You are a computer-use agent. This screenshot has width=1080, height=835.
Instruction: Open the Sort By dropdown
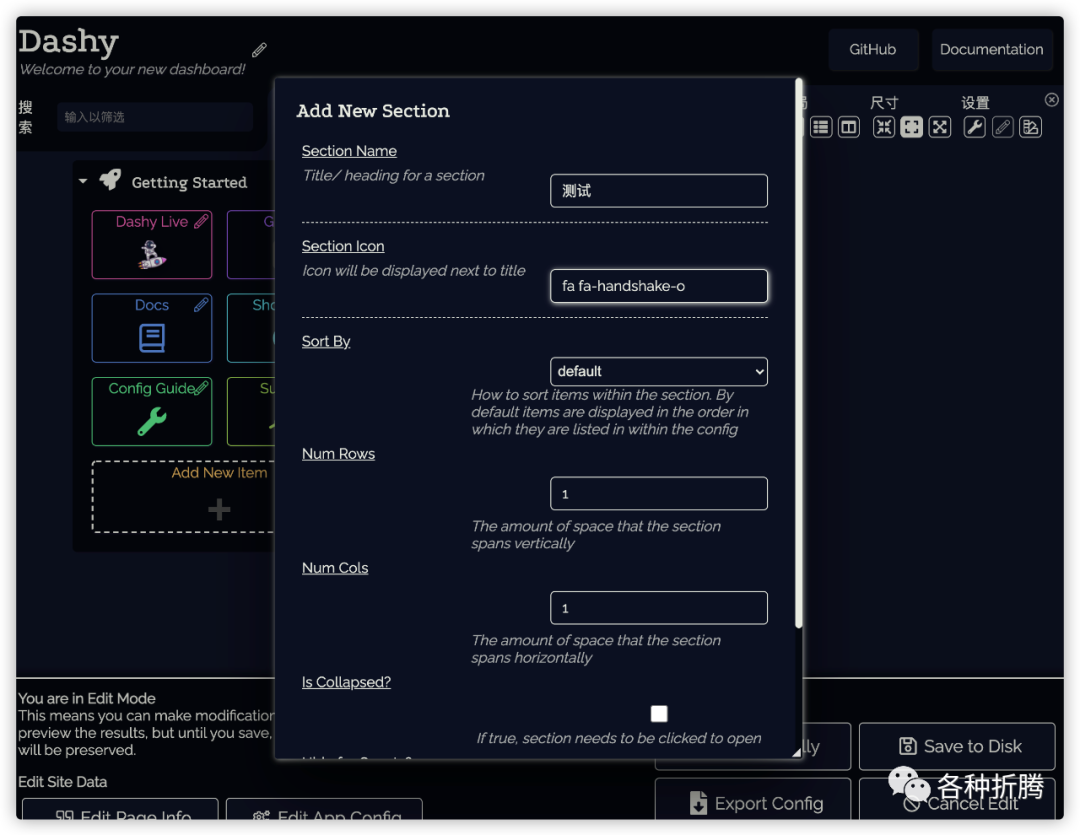pyautogui.click(x=658, y=371)
